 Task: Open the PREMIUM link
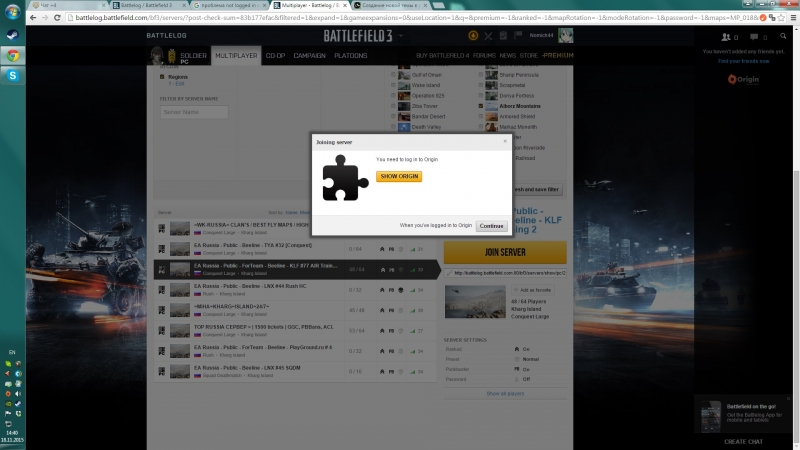click(x=558, y=56)
